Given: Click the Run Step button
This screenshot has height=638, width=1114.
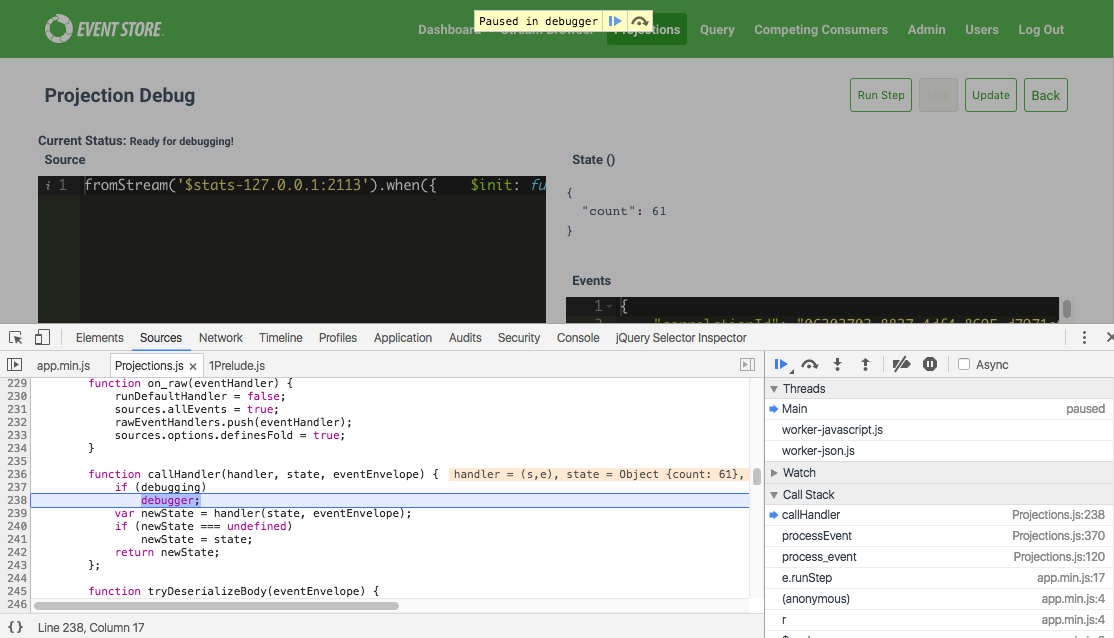Looking at the screenshot, I should pos(880,94).
